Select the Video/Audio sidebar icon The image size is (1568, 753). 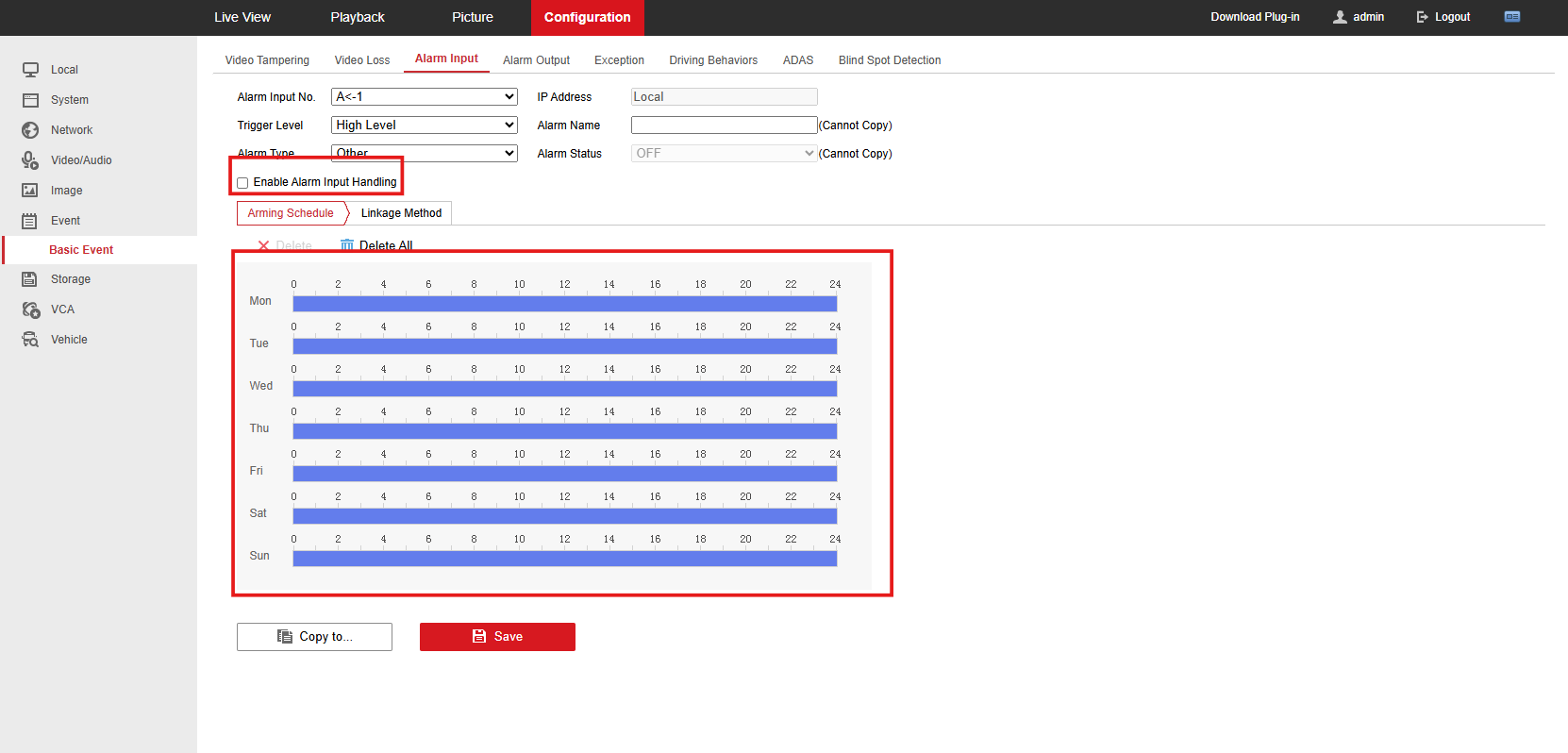pyautogui.click(x=30, y=160)
